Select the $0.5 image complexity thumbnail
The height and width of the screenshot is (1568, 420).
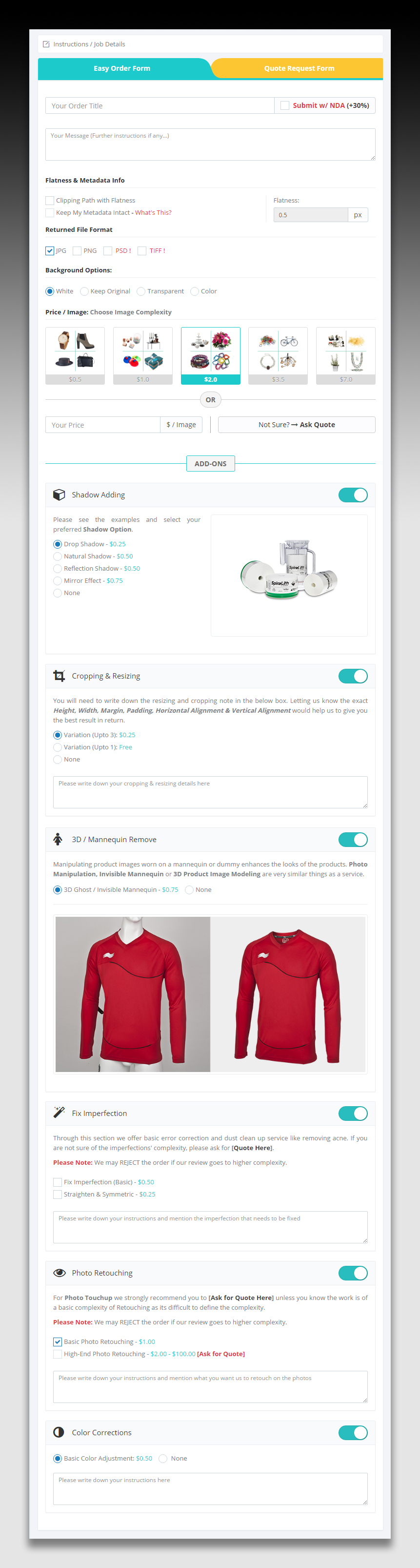75,355
